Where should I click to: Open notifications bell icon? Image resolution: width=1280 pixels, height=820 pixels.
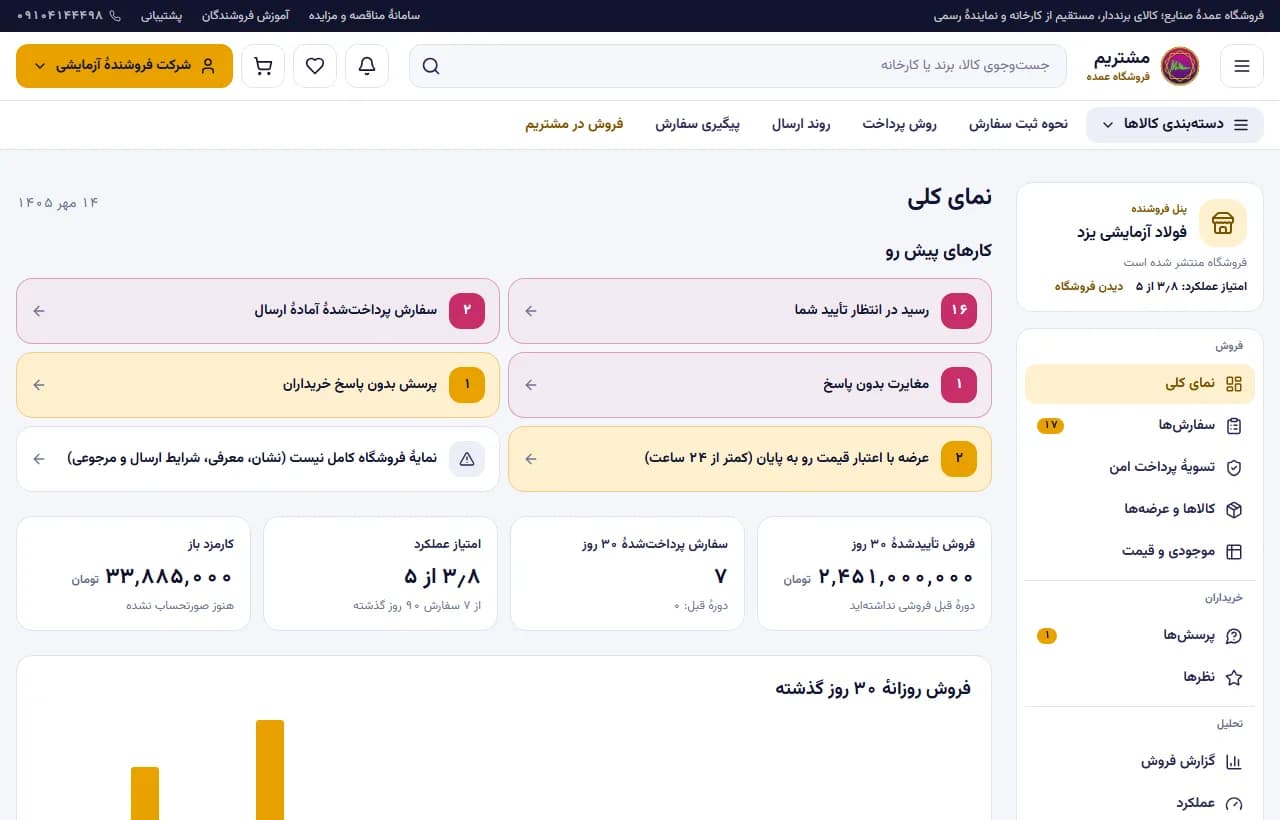point(367,66)
